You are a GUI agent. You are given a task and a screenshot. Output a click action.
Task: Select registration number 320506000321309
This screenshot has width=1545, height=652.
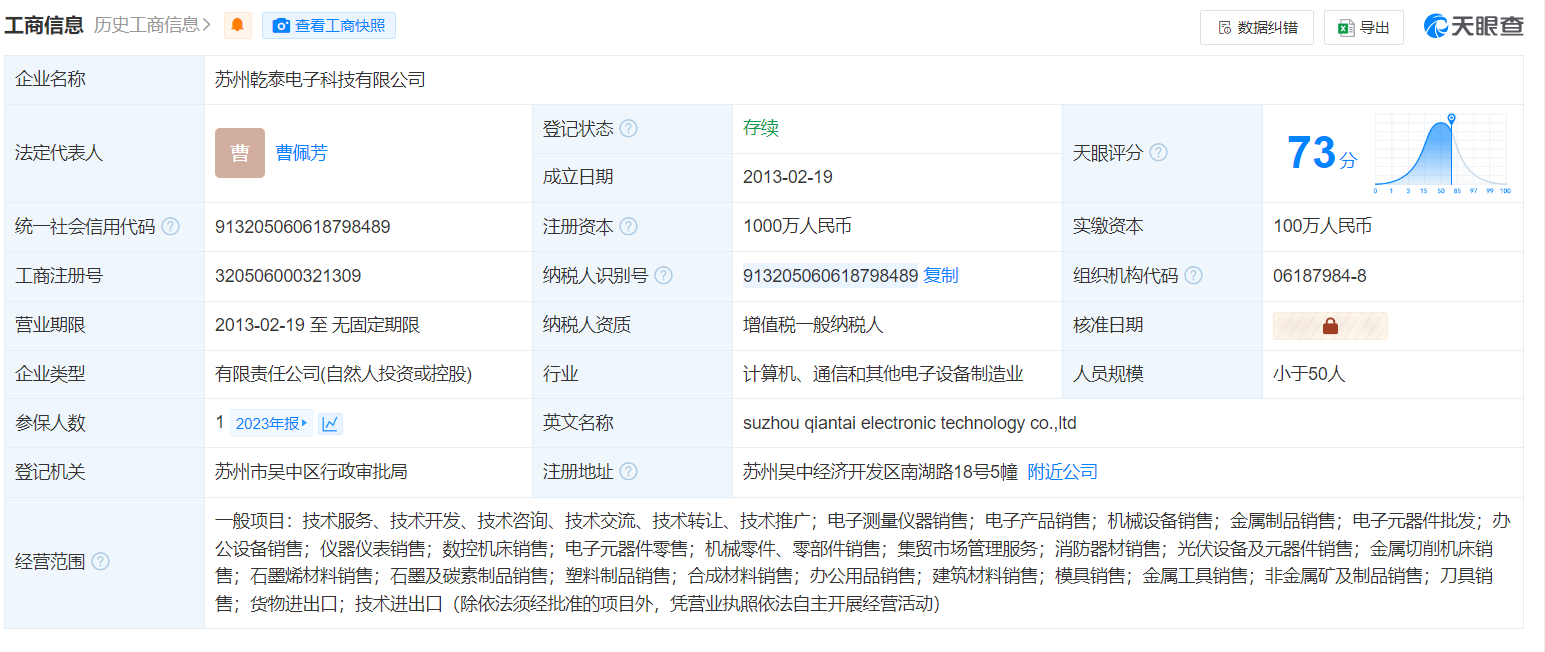[288, 276]
